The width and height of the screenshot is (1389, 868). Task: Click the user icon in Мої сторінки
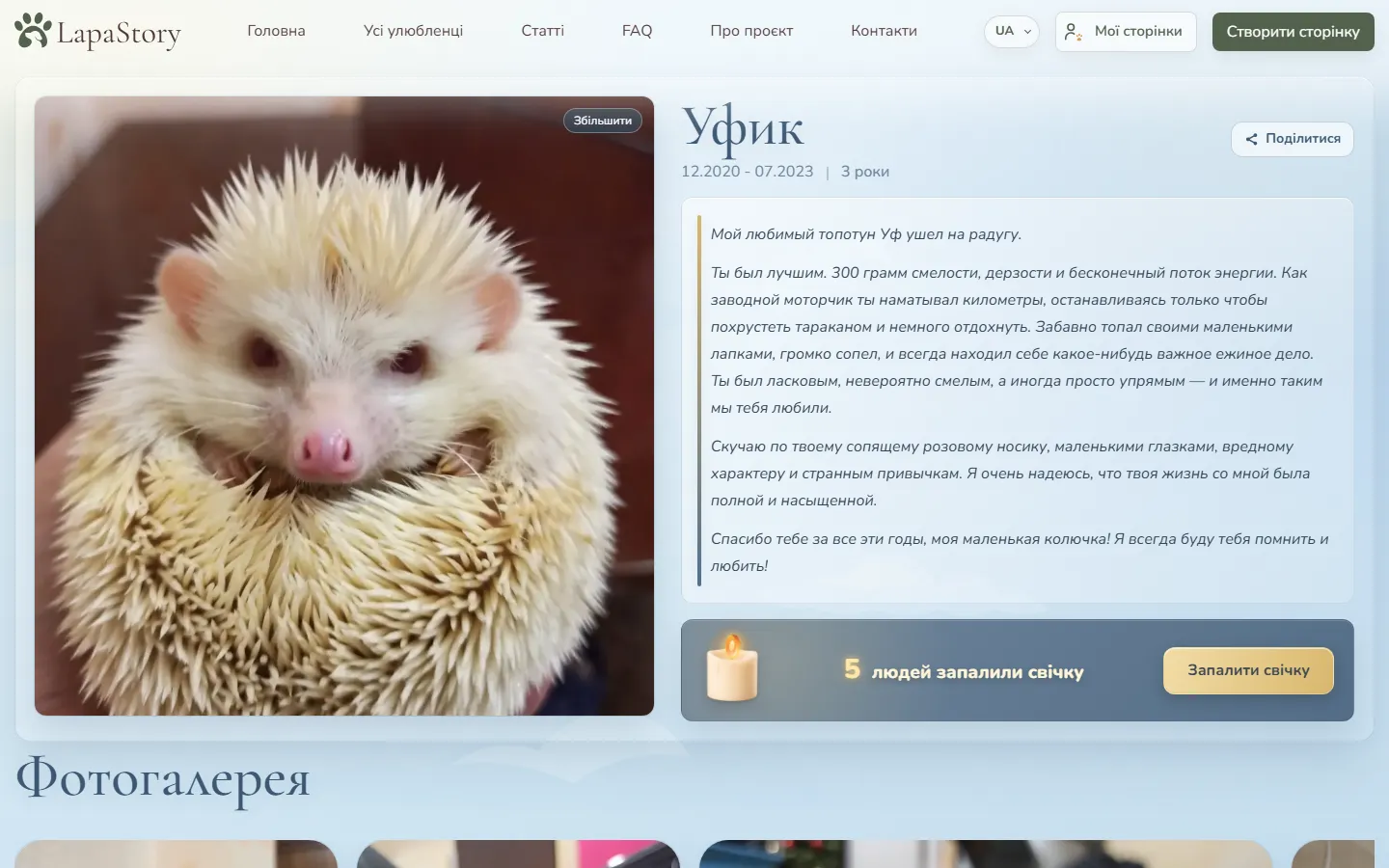point(1073,32)
